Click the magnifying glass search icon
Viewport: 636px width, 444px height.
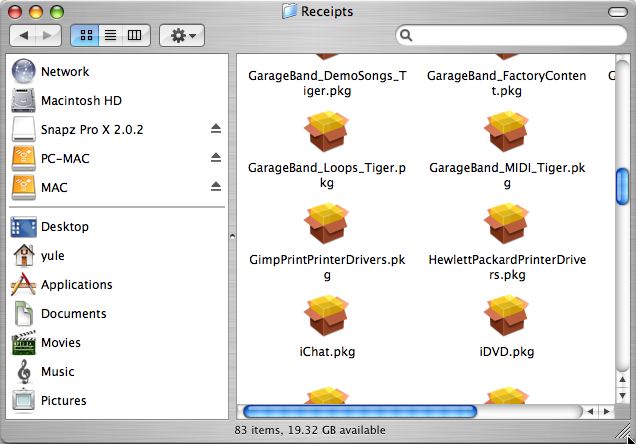(x=406, y=36)
